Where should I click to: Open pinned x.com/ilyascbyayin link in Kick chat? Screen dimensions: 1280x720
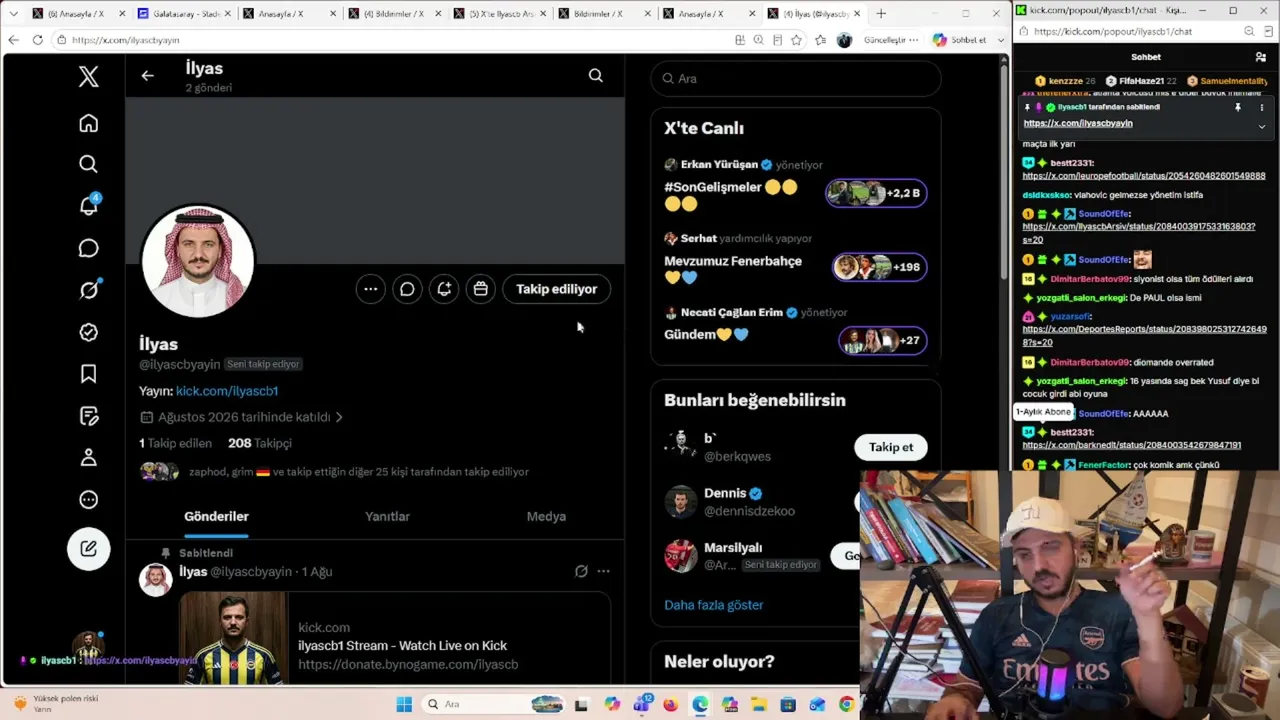1078,123
